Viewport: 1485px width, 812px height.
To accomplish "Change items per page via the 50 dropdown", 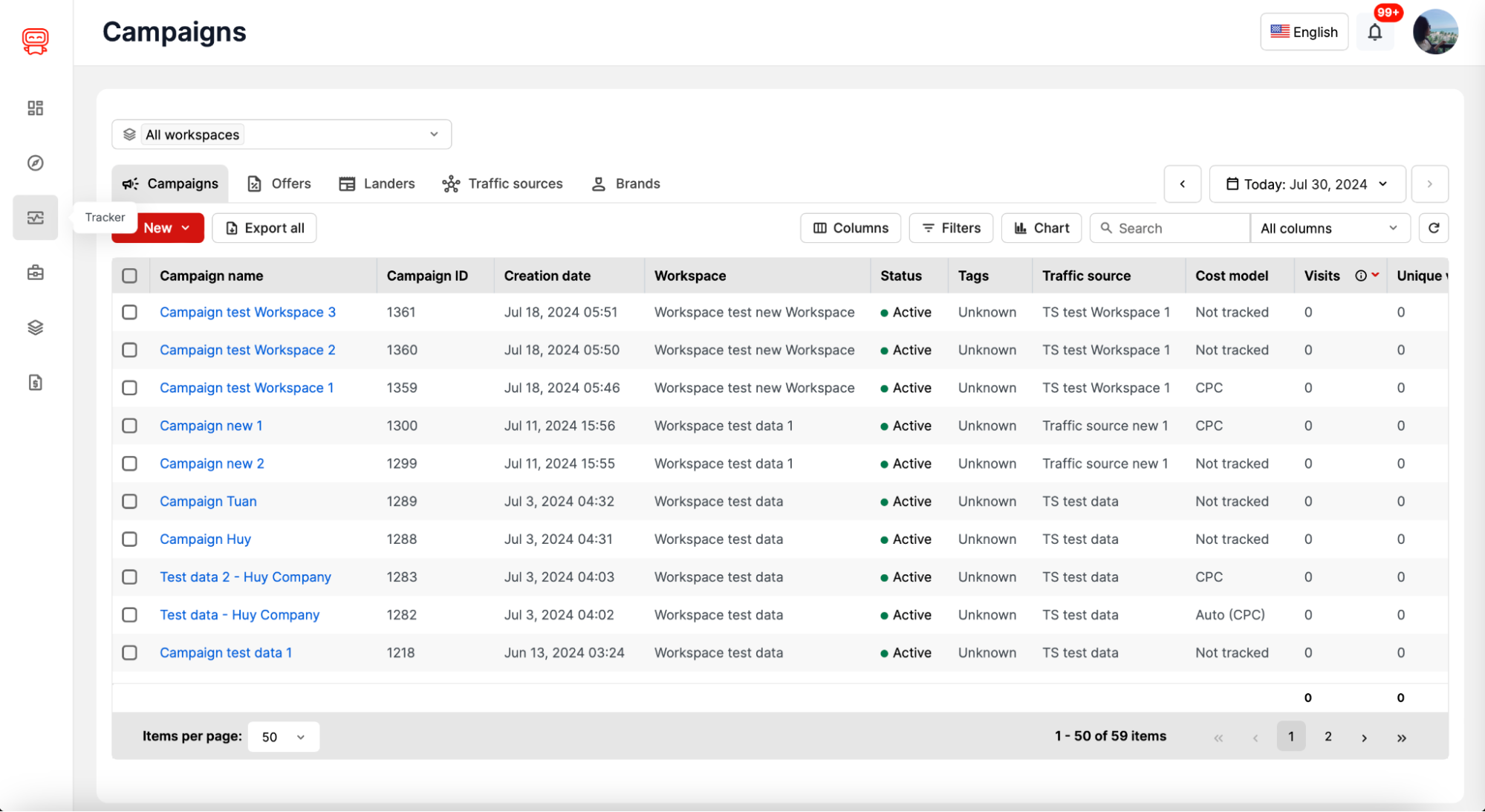I will 283,736.
